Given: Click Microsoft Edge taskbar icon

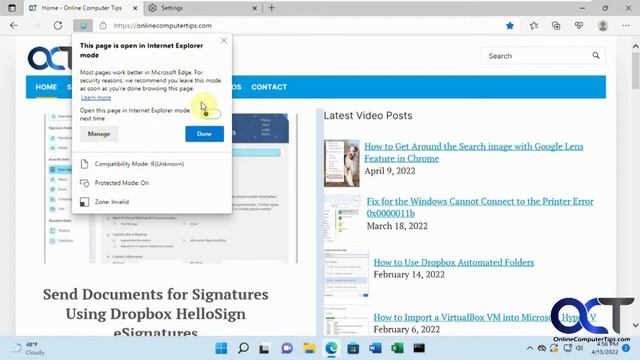Looking at the screenshot, I should pos(331,348).
